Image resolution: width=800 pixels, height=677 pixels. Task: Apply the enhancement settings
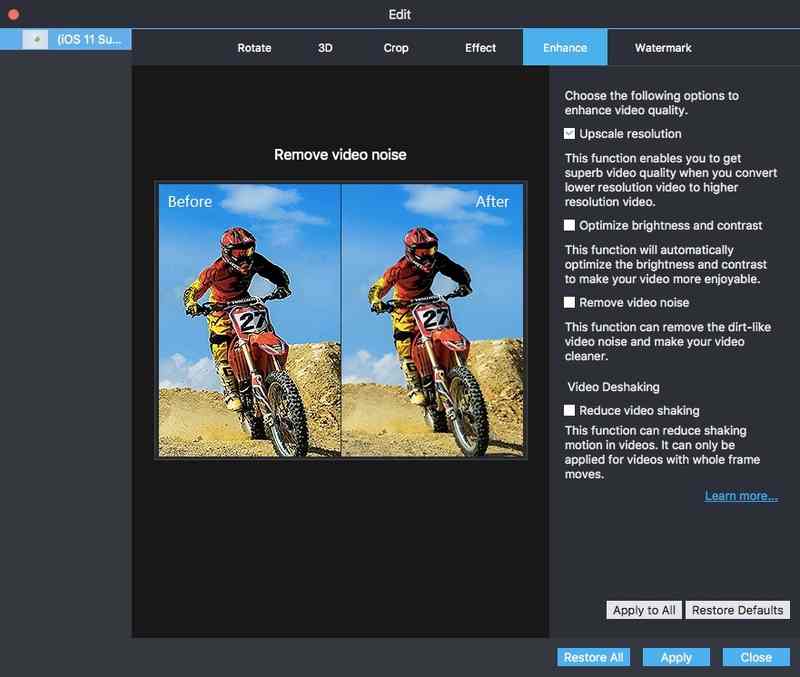[x=676, y=657]
